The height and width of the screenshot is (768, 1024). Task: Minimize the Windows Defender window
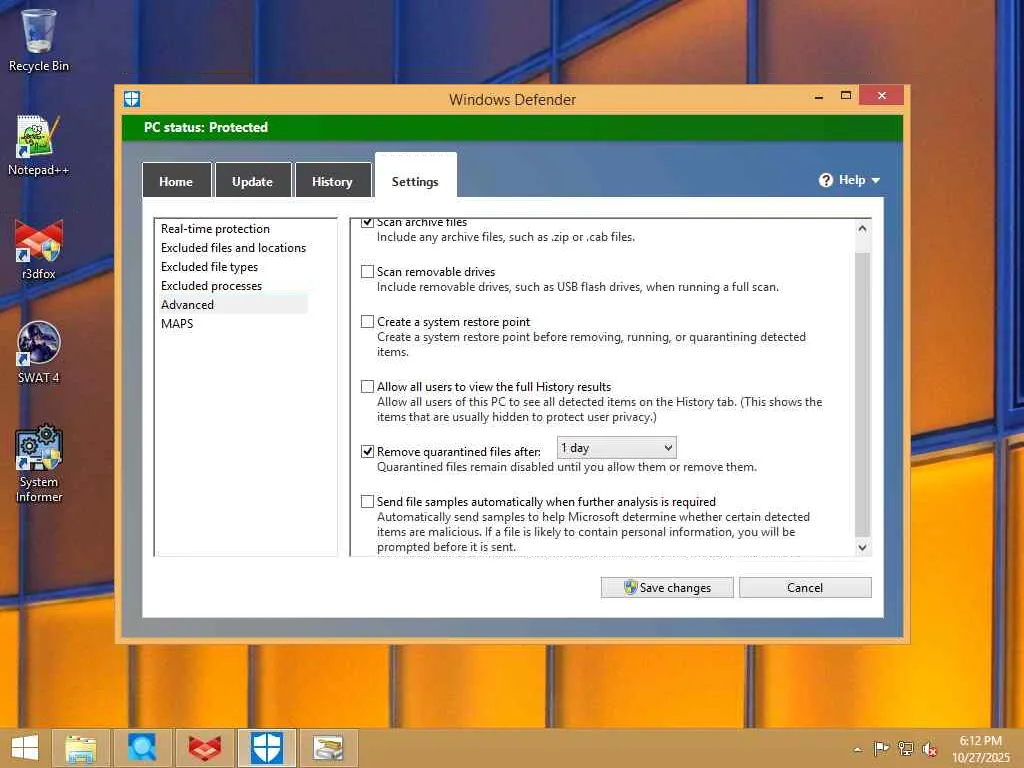819,96
